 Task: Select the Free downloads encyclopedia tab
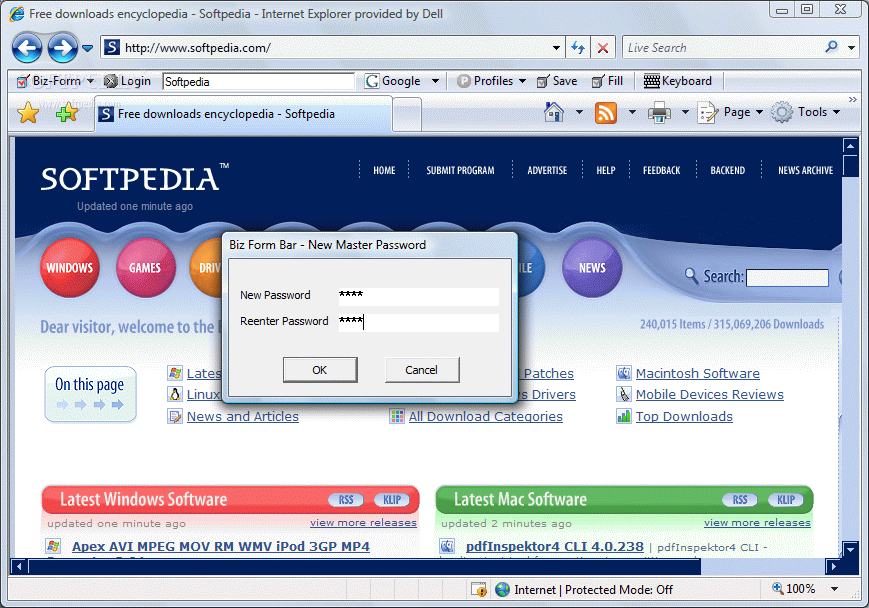click(x=244, y=114)
